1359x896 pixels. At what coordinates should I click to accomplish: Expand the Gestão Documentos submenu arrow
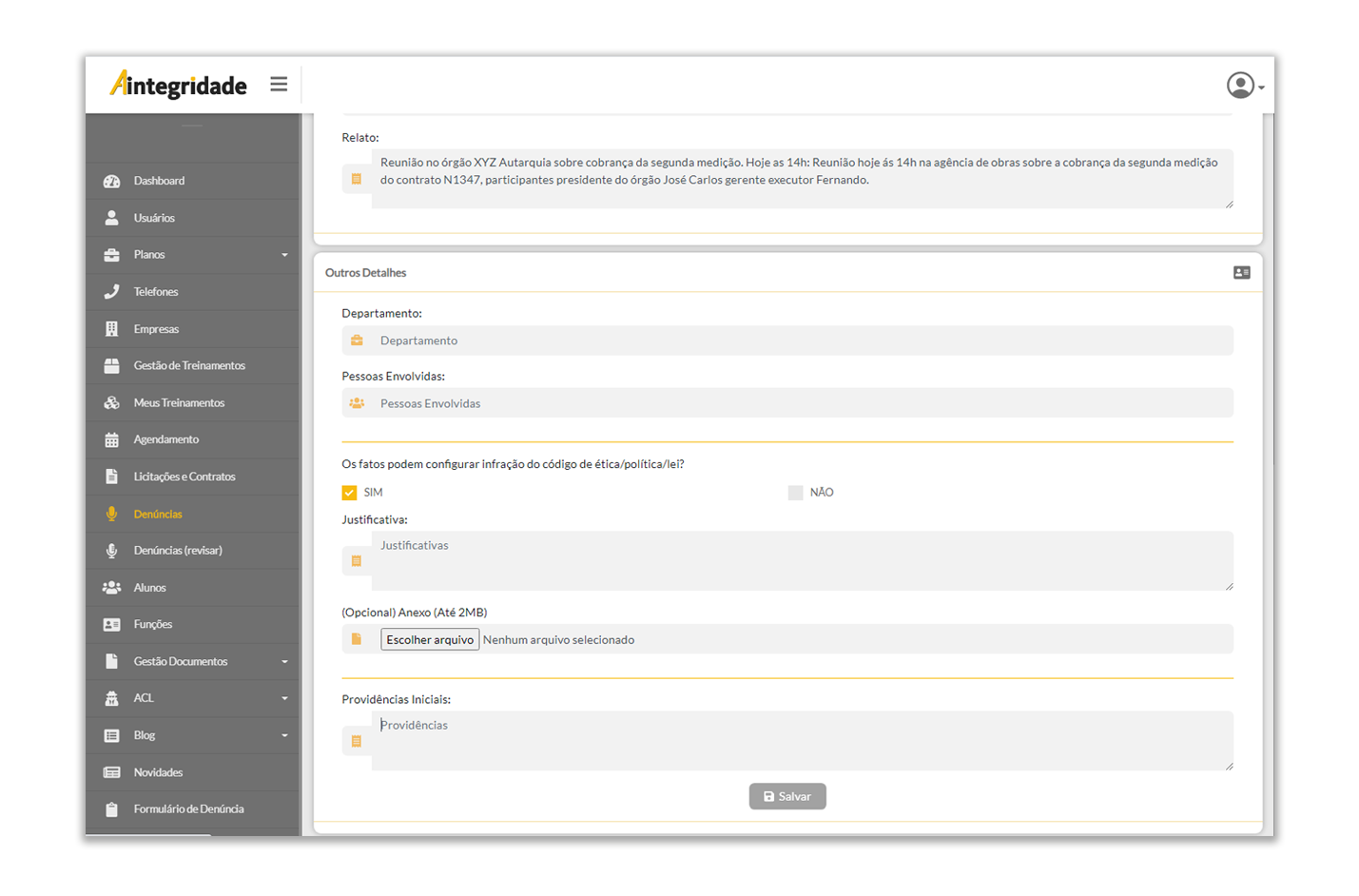point(284,662)
